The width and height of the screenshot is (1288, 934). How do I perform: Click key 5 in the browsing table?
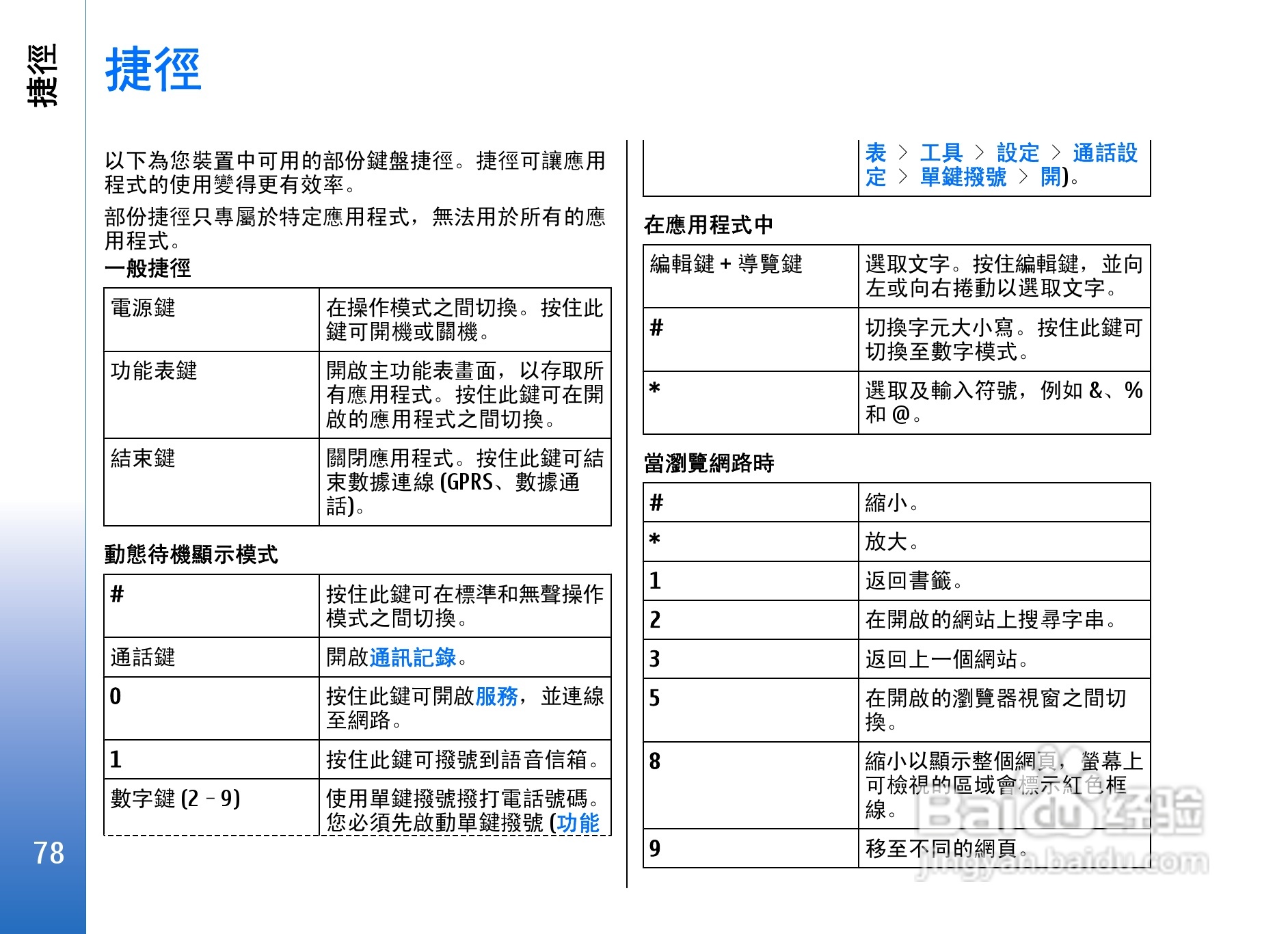(751, 710)
